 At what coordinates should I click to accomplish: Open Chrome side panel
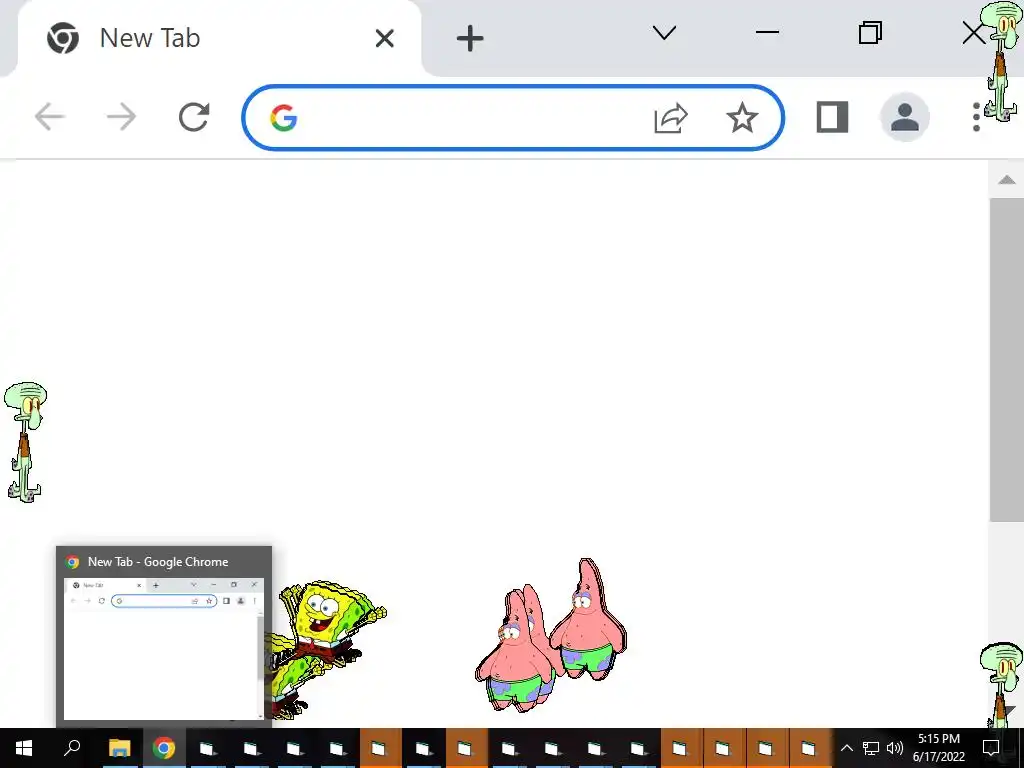(833, 118)
